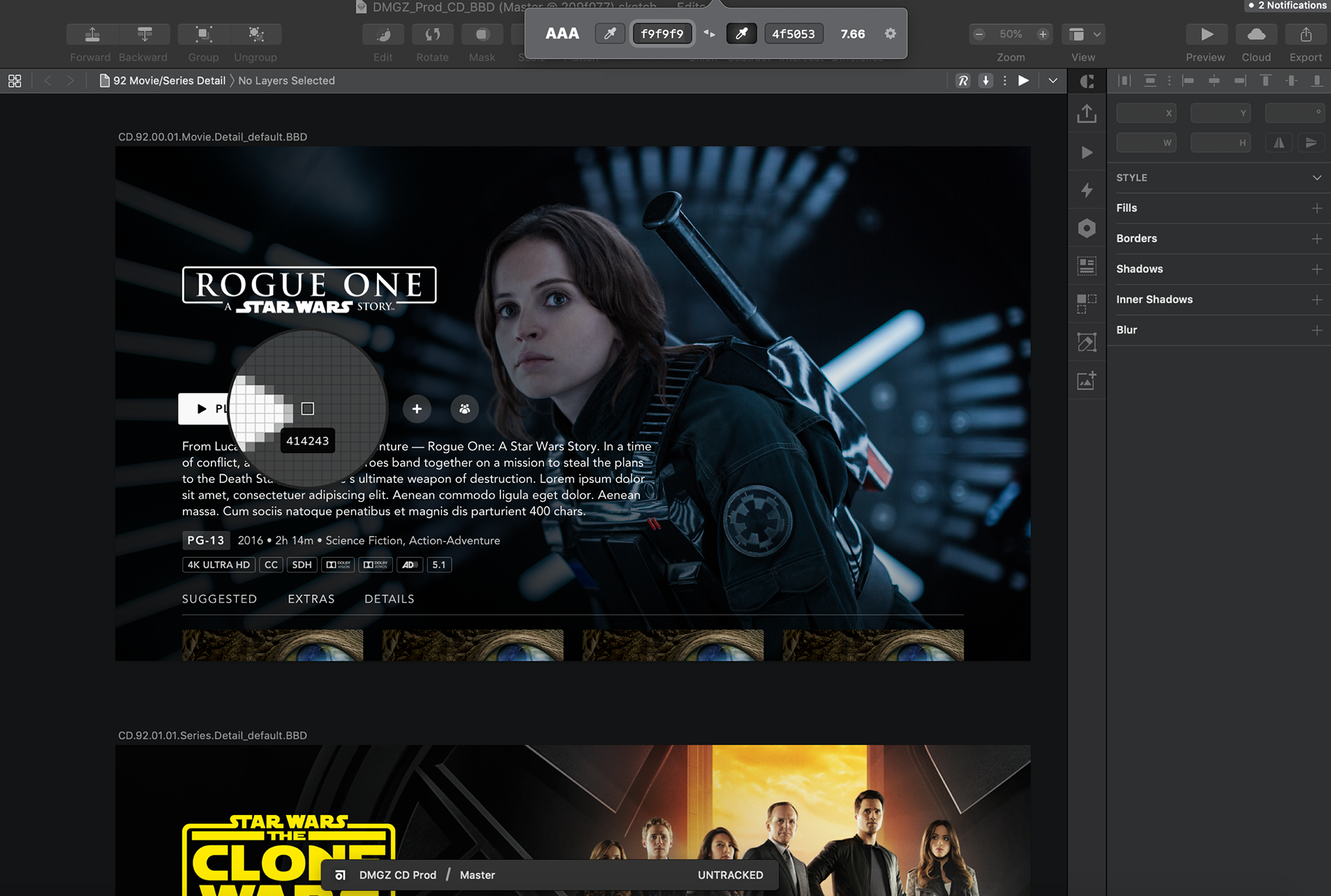Image resolution: width=1331 pixels, height=896 pixels.
Task: Align layers to left edge
Action: coord(1188,81)
